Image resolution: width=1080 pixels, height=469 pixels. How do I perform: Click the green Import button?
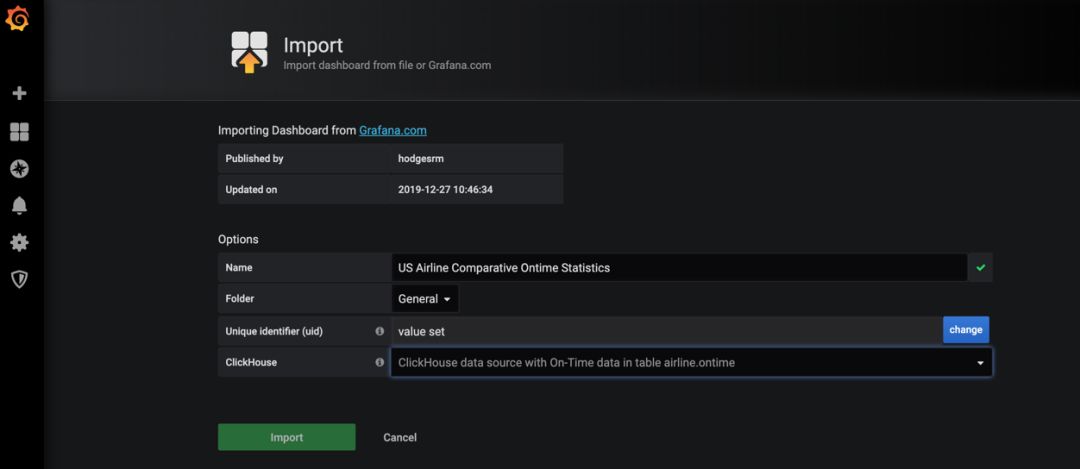[287, 437]
